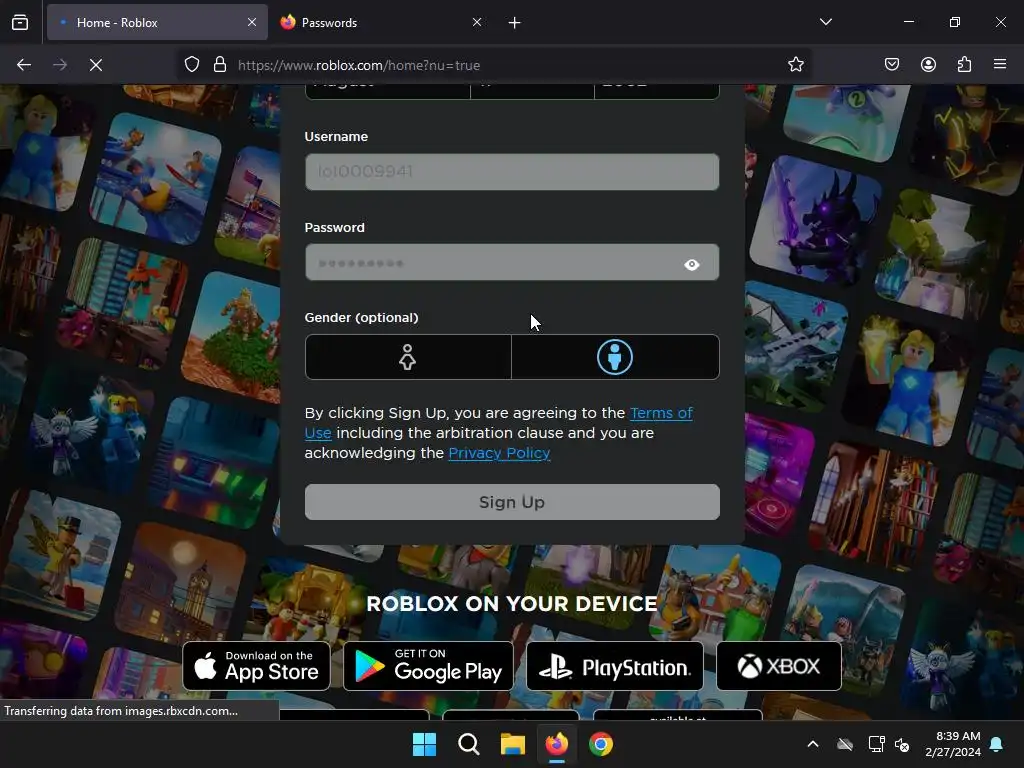This screenshot has height=768, width=1024.
Task: Click the surfing game thumbnail in background
Action: pyautogui.click(x=155, y=178)
